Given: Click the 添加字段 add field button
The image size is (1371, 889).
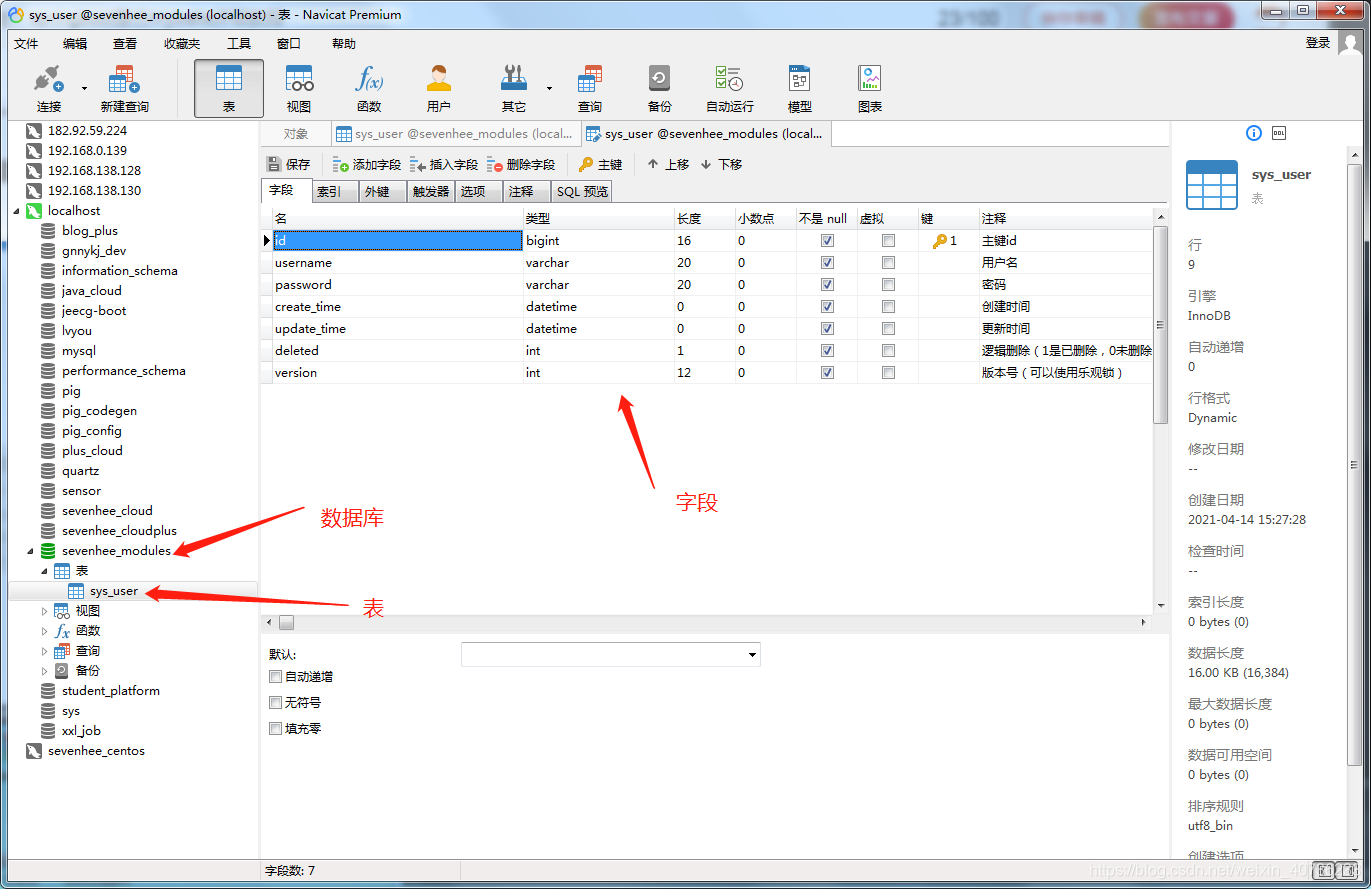Looking at the screenshot, I should (368, 163).
